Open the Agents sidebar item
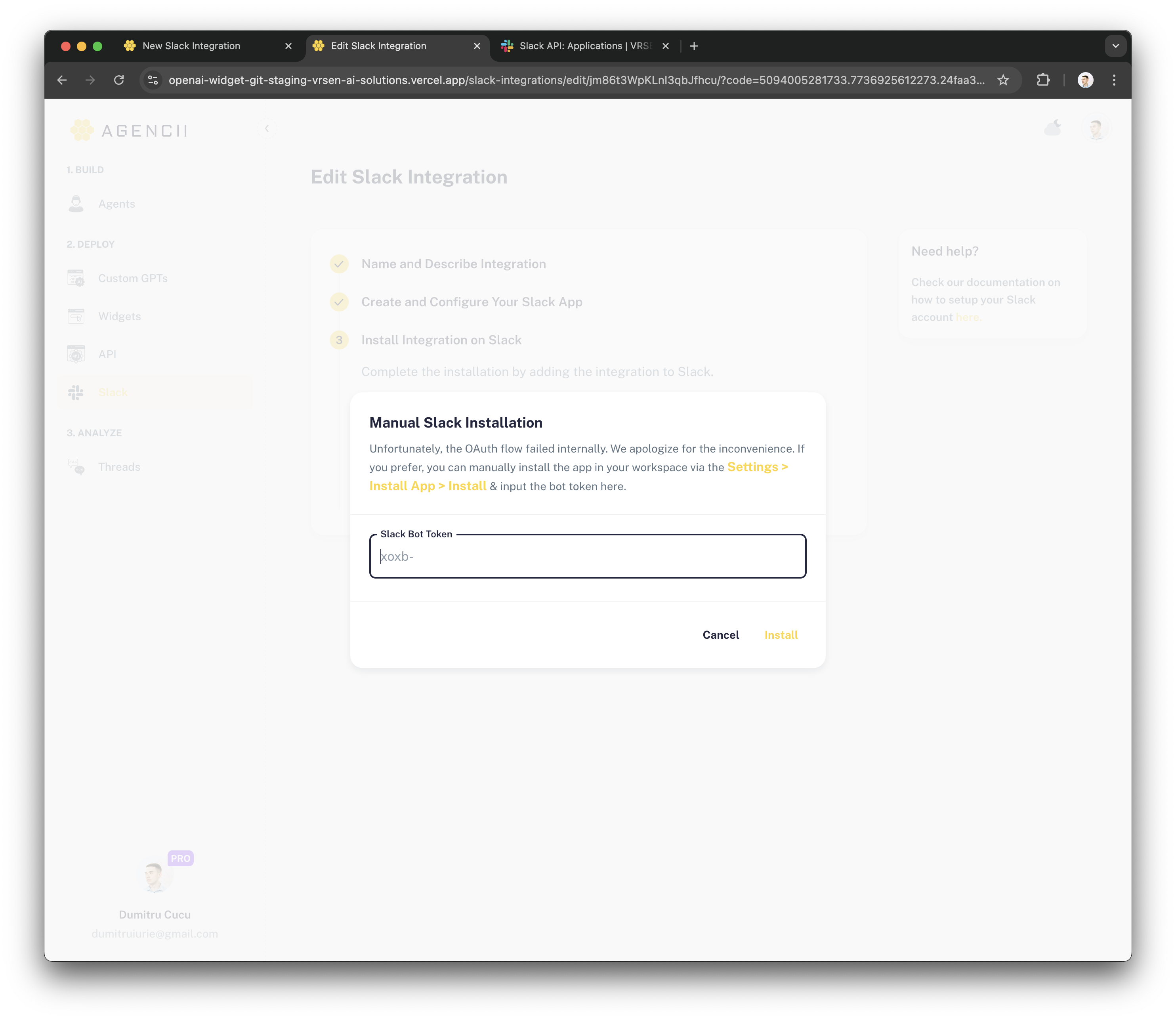 tap(116, 204)
